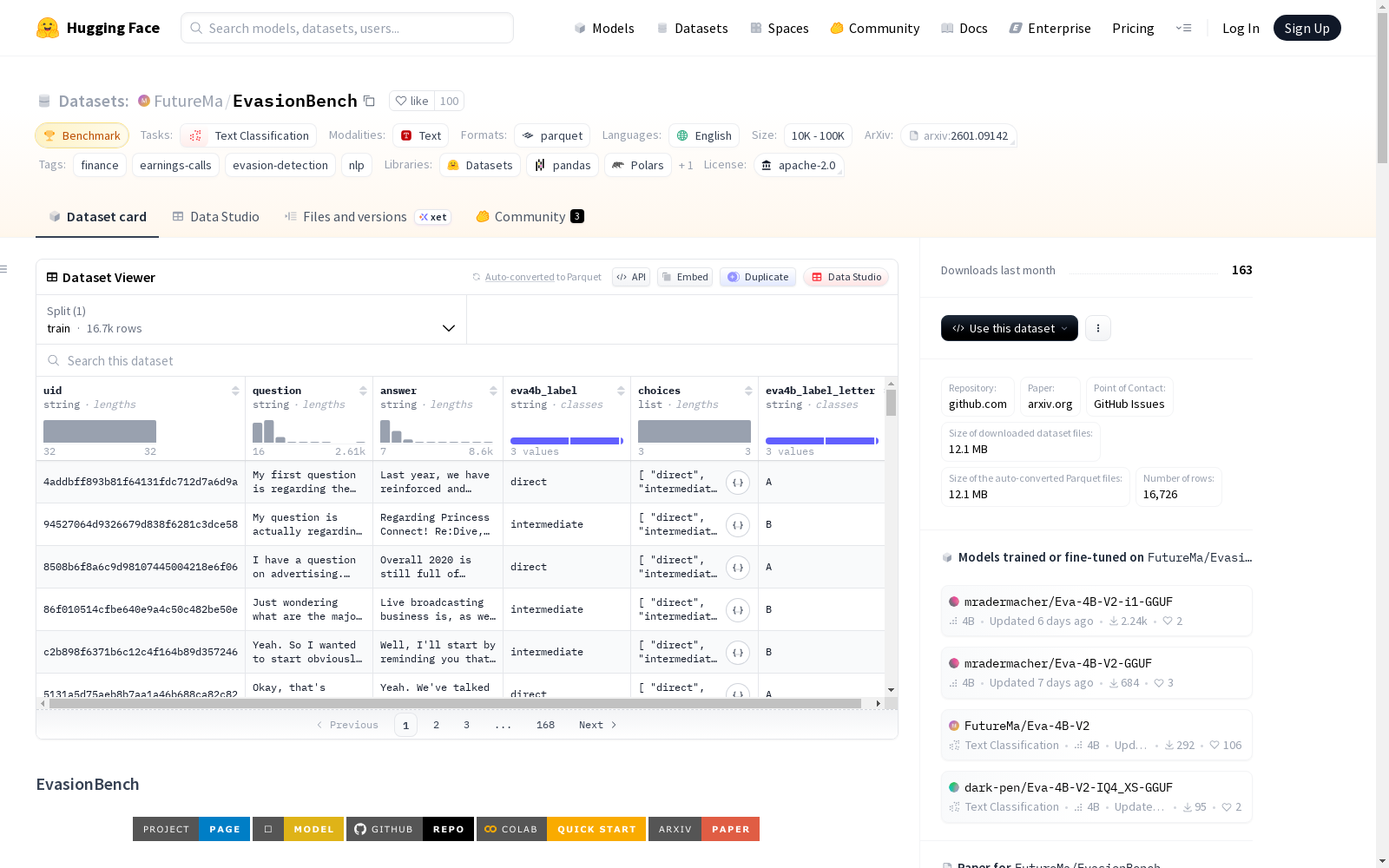The width and height of the screenshot is (1389, 868).
Task: Click the heart like button
Action: [411, 101]
